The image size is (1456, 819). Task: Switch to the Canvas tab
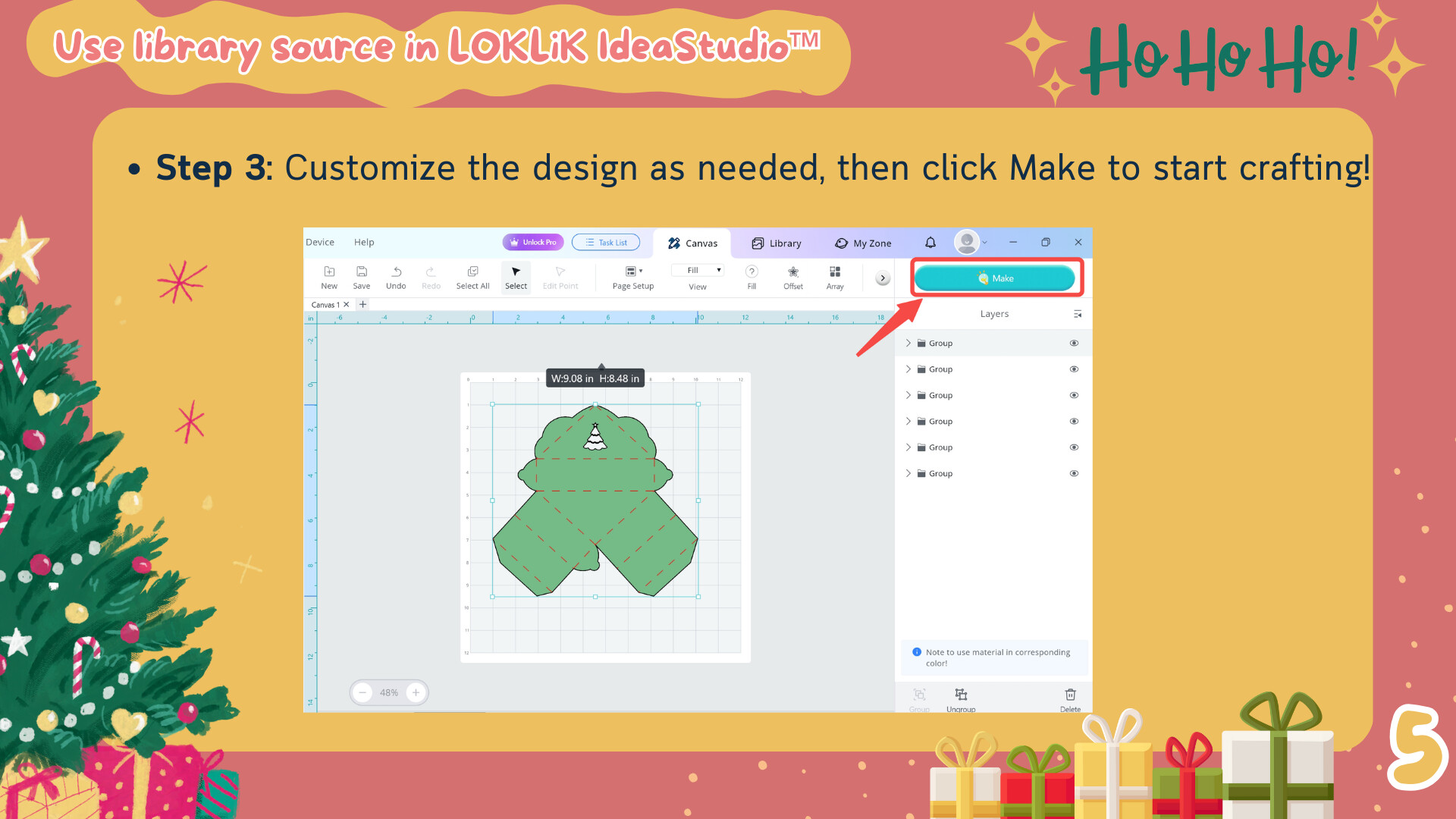click(692, 243)
